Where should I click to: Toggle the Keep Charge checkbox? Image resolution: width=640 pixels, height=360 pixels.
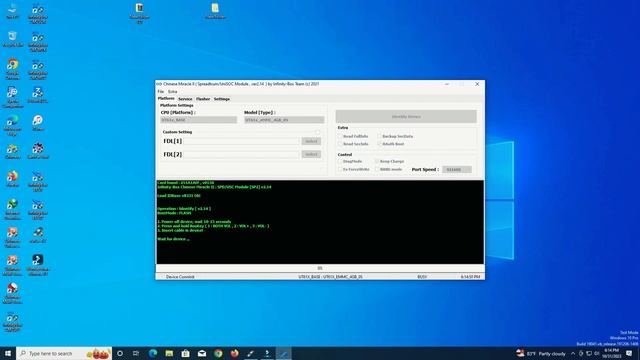tap(377, 162)
